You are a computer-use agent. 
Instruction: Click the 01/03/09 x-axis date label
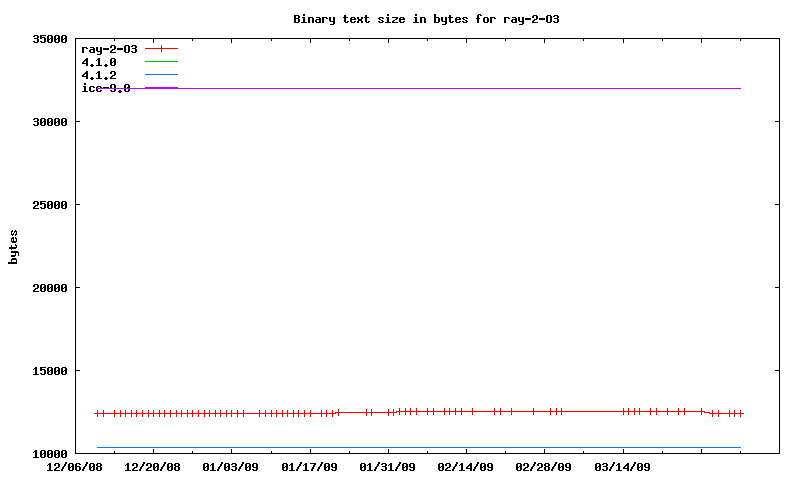click(231, 467)
